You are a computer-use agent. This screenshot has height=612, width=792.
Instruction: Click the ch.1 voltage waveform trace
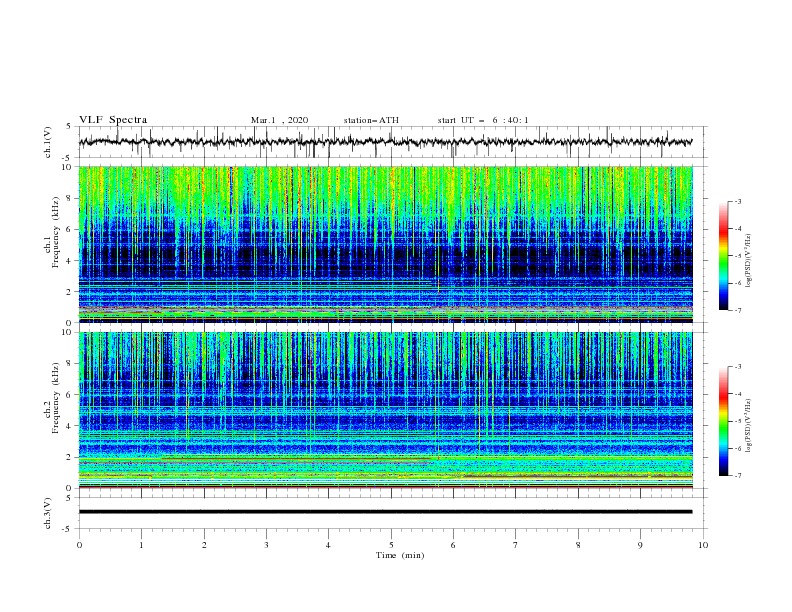[x=385, y=142]
